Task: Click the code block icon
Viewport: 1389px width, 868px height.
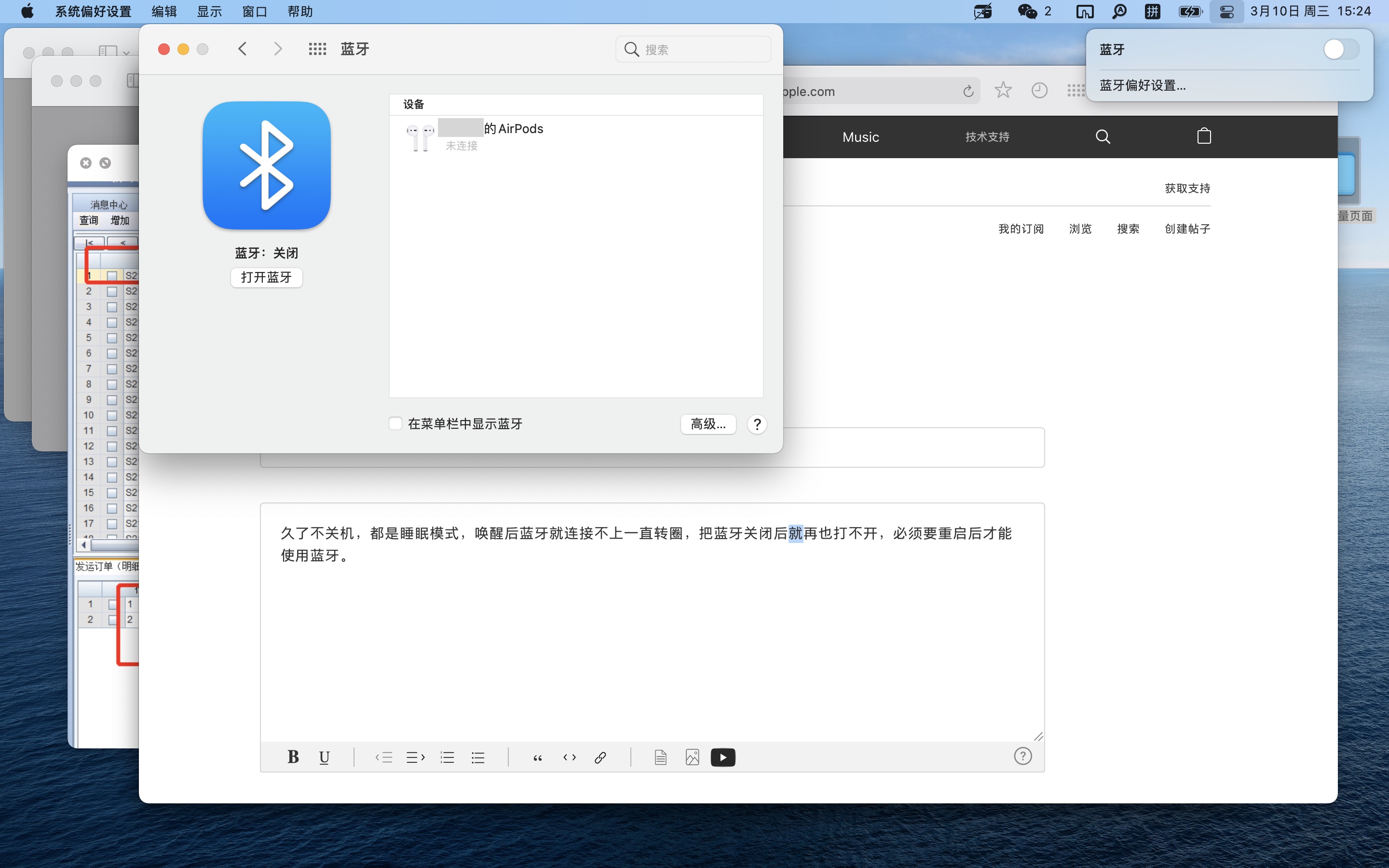Action: (x=570, y=757)
